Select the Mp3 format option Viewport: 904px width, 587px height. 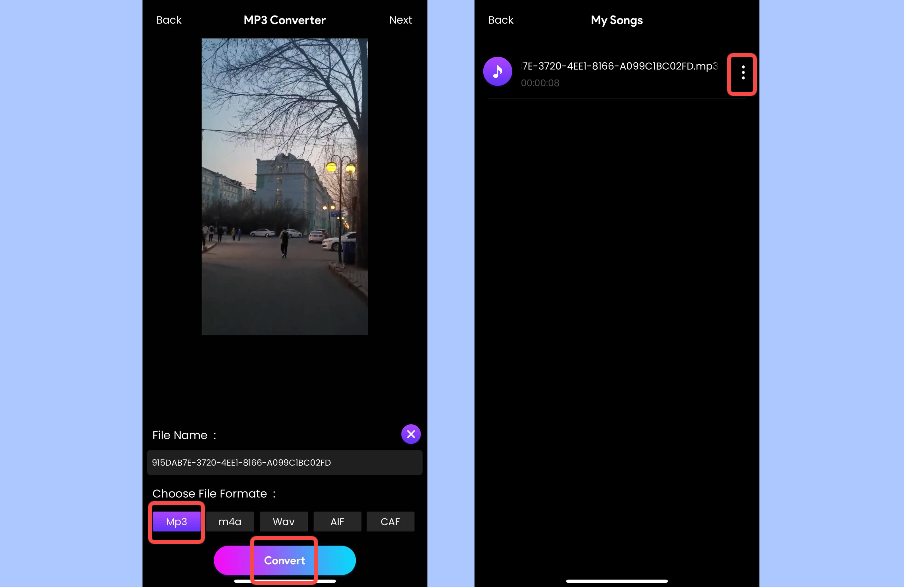tap(176, 522)
